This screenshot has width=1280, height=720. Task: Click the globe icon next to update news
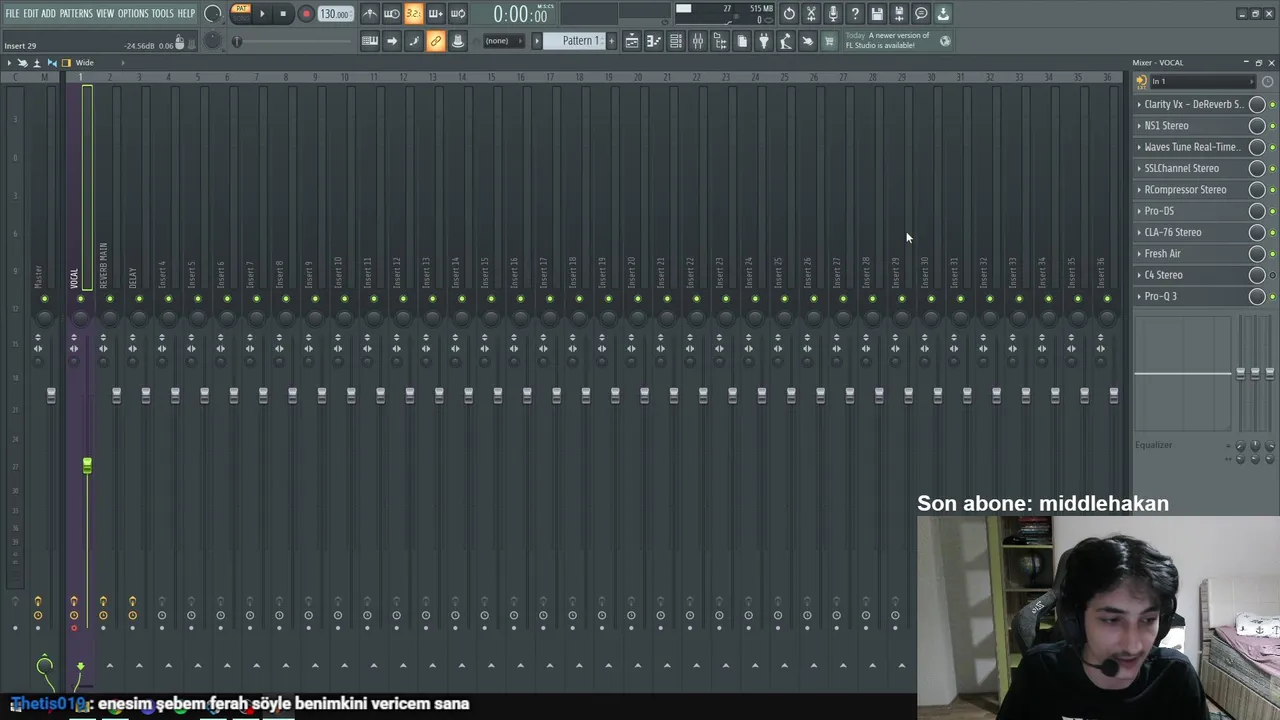(945, 41)
